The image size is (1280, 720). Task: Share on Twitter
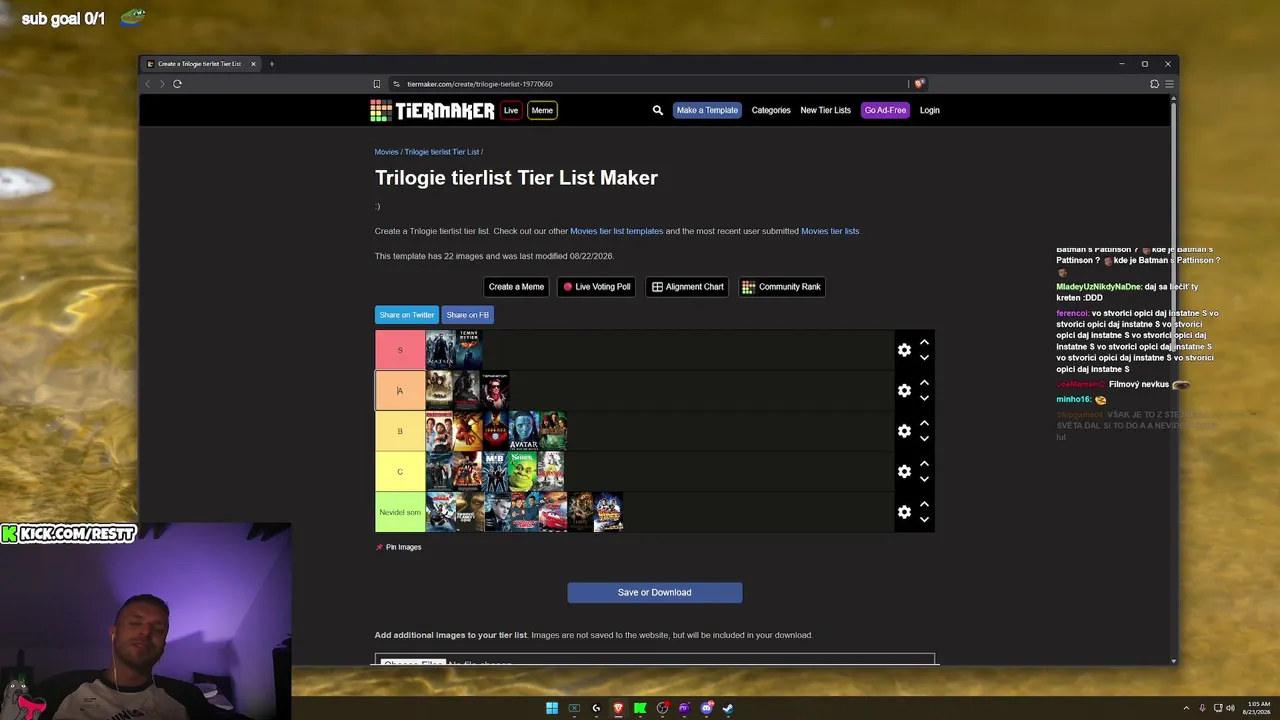click(407, 315)
